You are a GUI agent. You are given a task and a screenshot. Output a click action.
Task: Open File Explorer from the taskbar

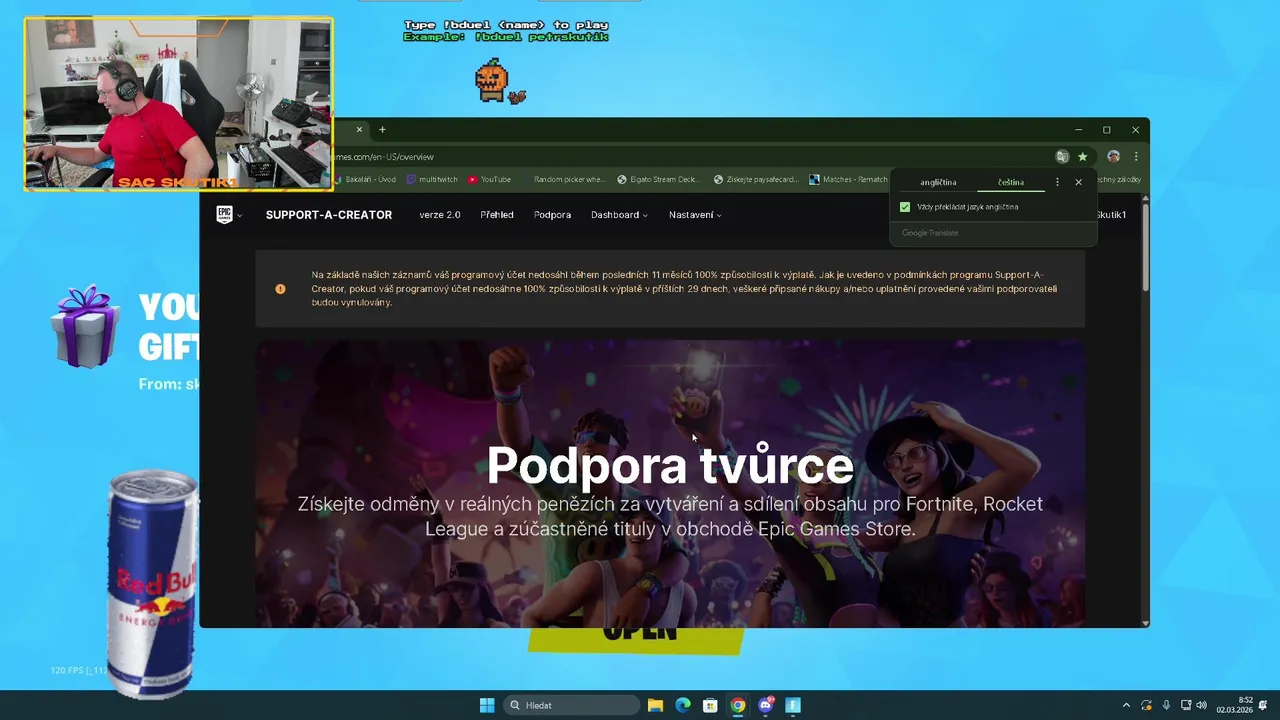(655, 705)
